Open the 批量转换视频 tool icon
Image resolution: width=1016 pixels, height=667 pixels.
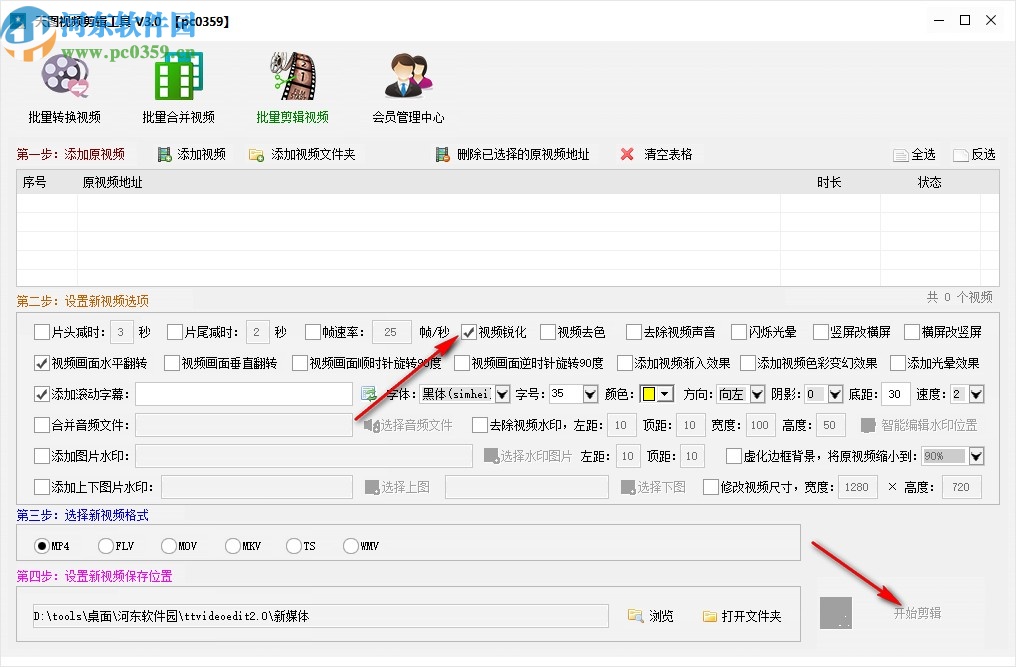(64, 76)
